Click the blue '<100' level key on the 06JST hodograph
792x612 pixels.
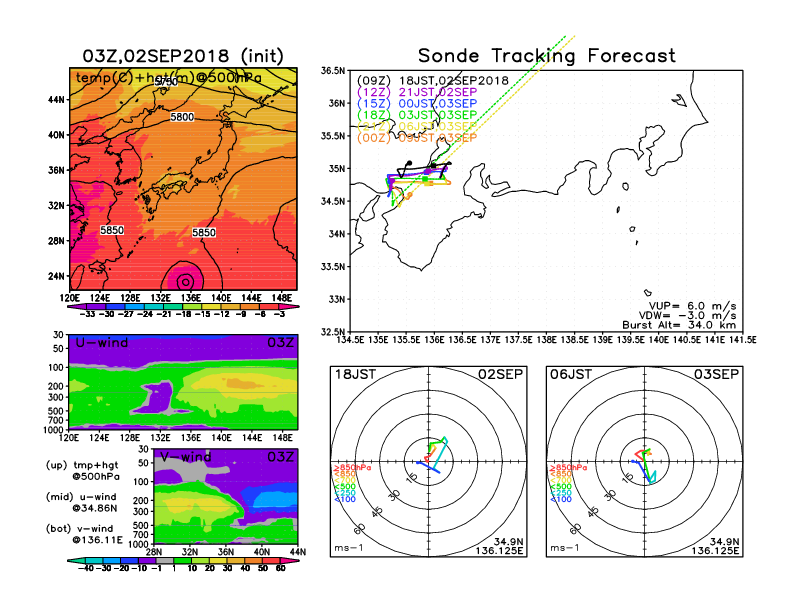click(x=561, y=499)
